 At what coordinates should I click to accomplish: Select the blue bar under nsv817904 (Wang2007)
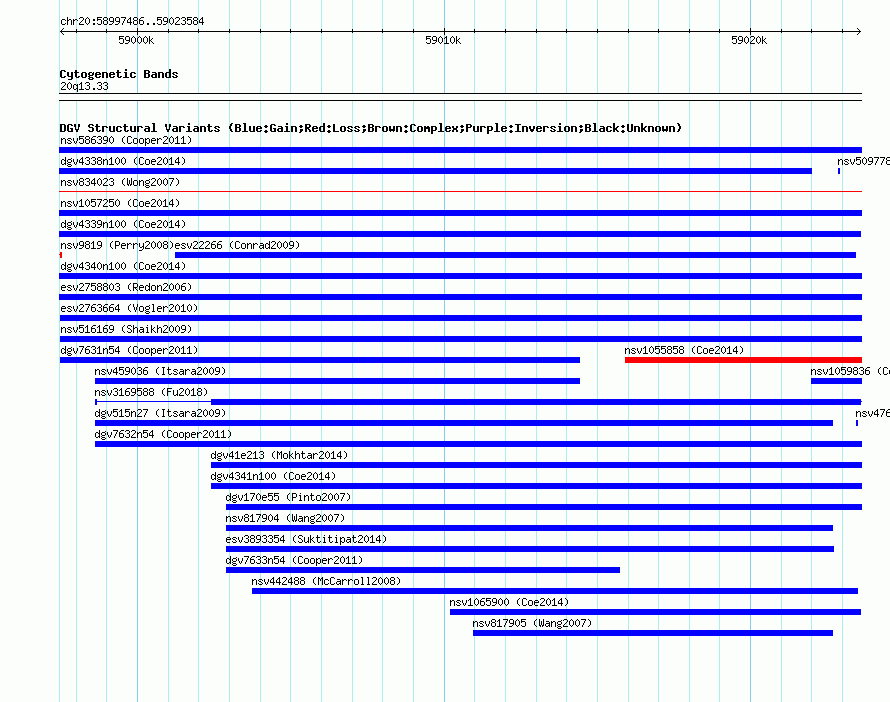[x=529, y=528]
